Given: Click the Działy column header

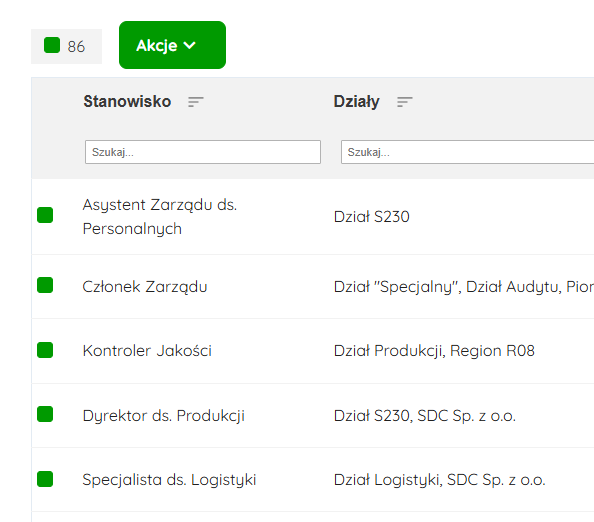Looking at the screenshot, I should (x=356, y=102).
